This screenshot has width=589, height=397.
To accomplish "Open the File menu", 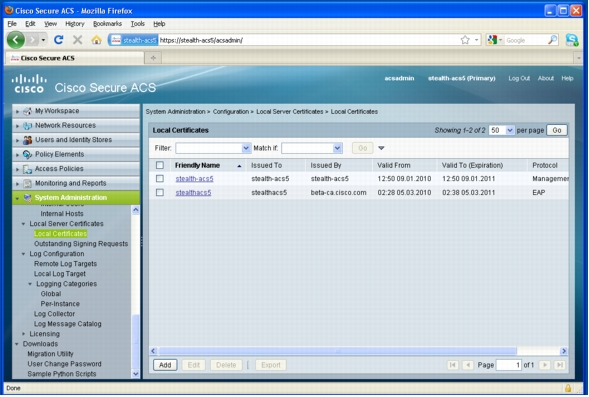I will (x=12, y=24).
